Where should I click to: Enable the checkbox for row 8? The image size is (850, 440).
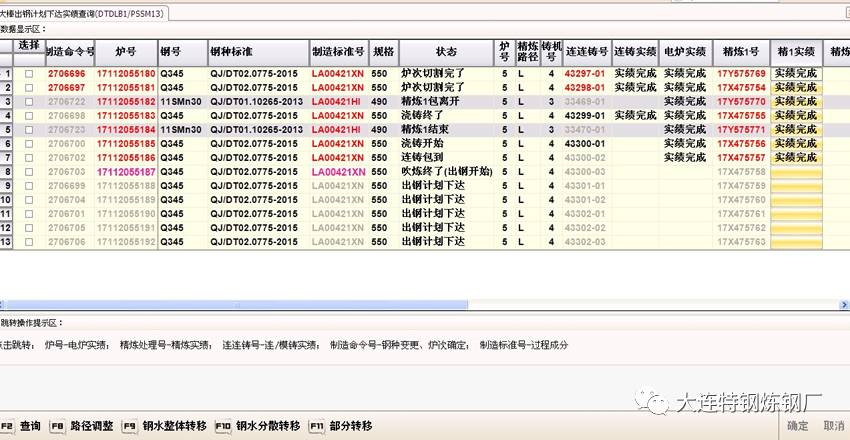click(29, 172)
